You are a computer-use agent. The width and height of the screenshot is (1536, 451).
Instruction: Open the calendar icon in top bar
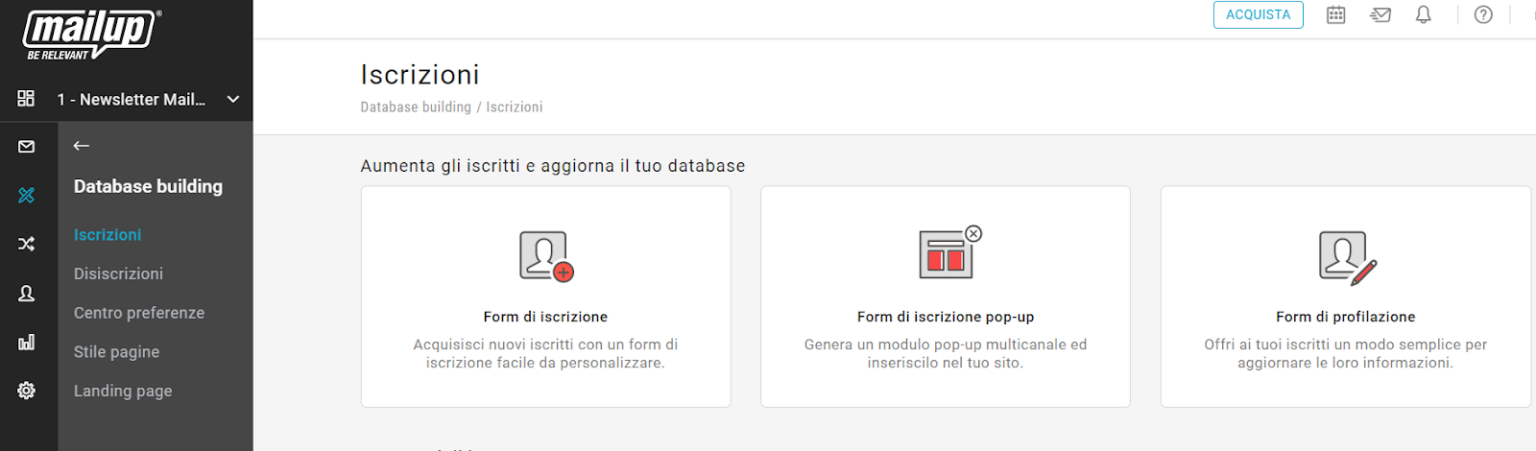click(1336, 15)
